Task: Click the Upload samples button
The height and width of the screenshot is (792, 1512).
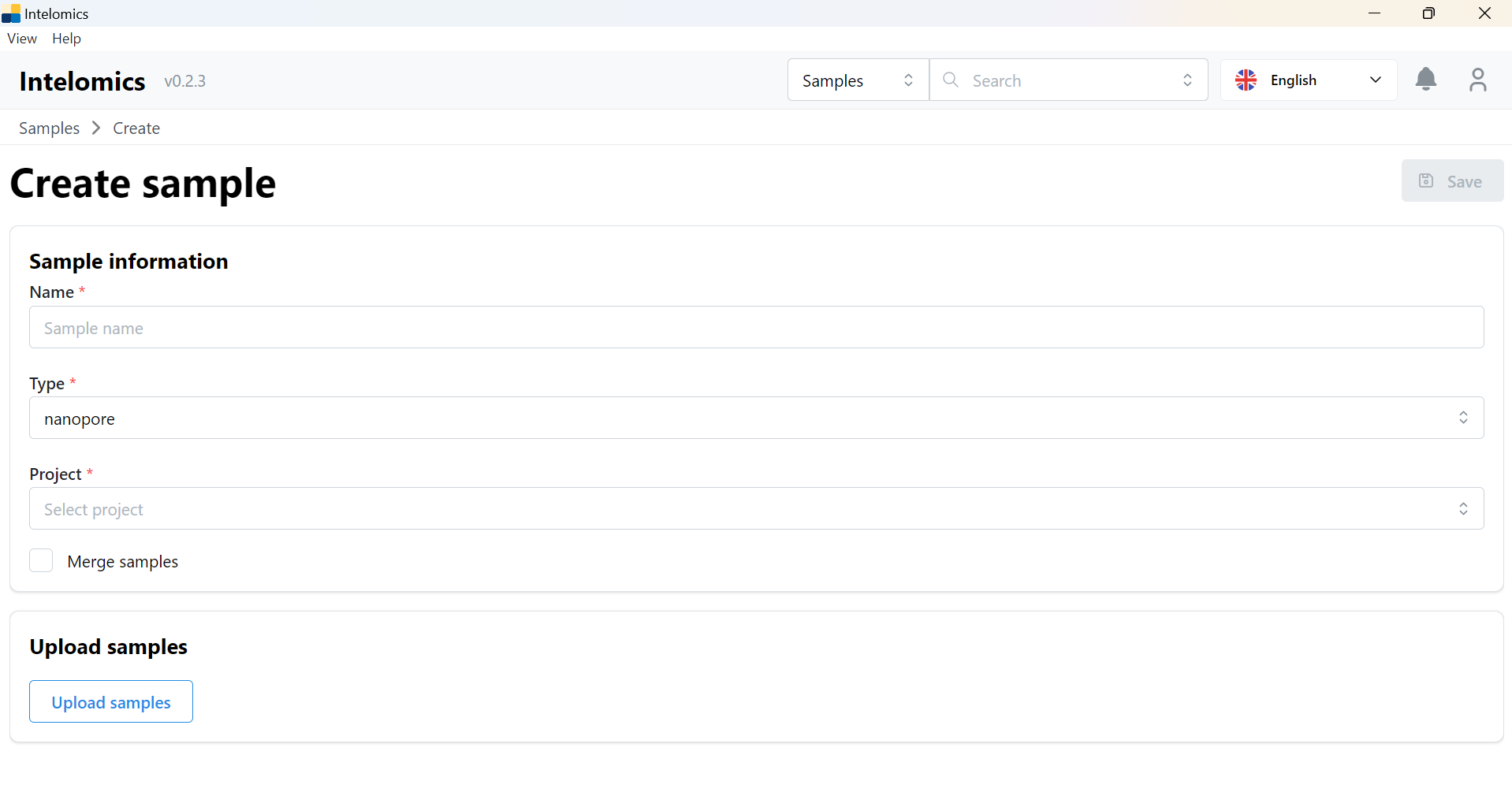Action: (x=111, y=701)
